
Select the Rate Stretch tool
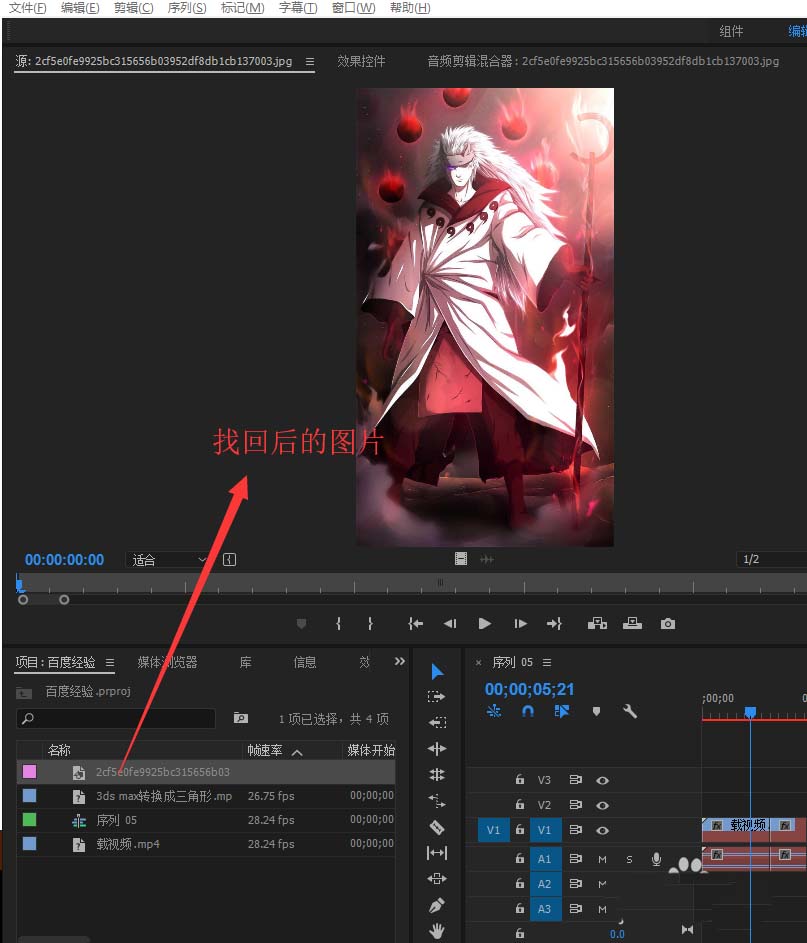tap(437, 800)
